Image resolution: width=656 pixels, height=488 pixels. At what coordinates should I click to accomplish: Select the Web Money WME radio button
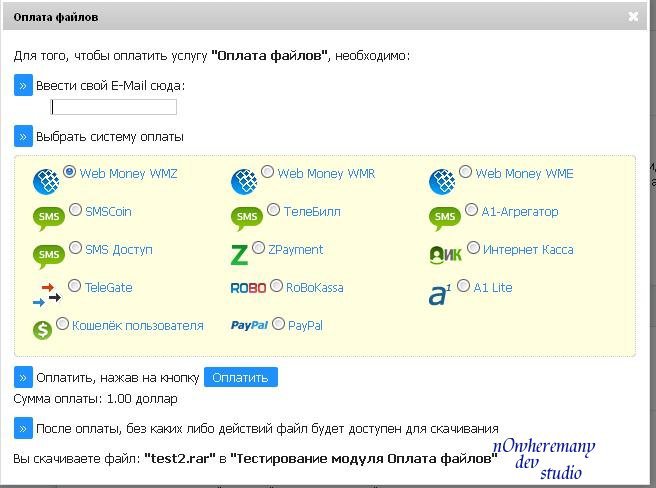465,172
